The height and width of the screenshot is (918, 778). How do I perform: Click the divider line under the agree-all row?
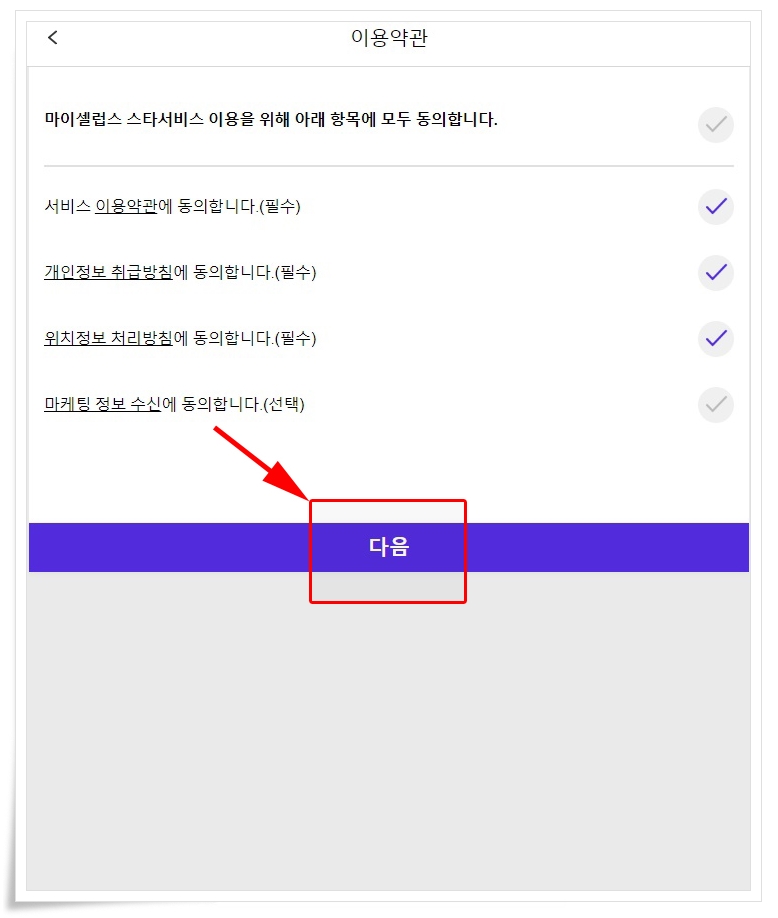(389, 166)
